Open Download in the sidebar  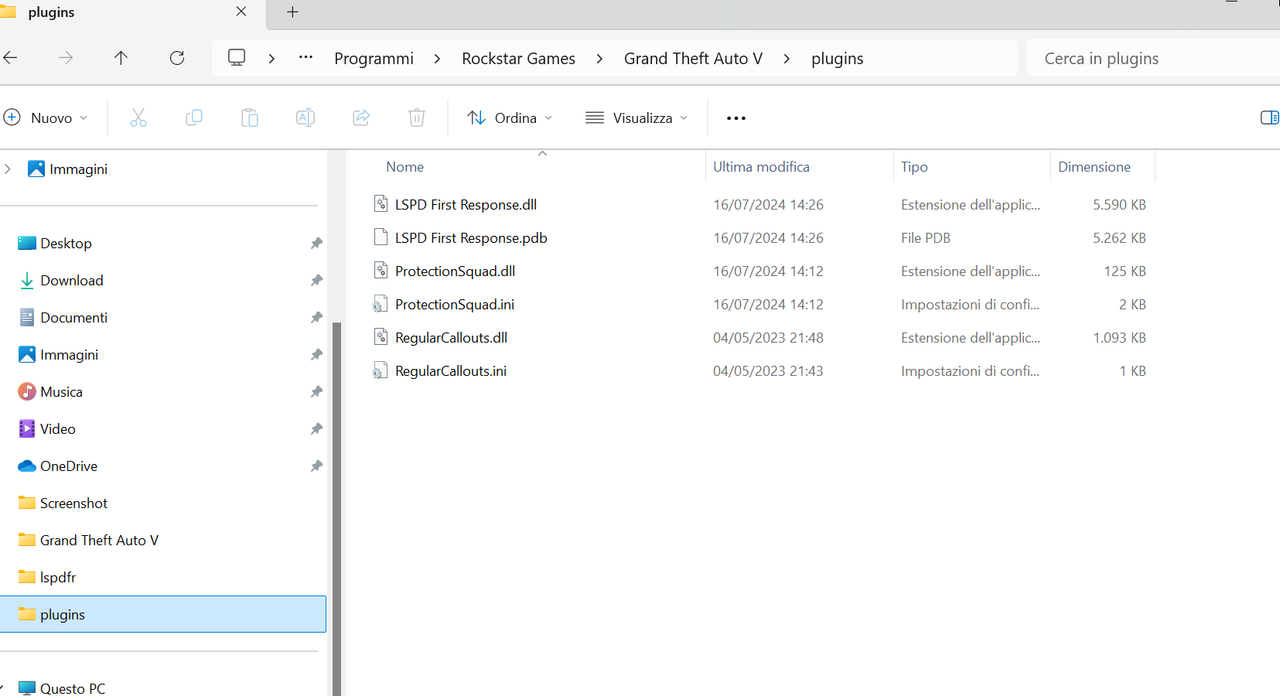coord(72,280)
